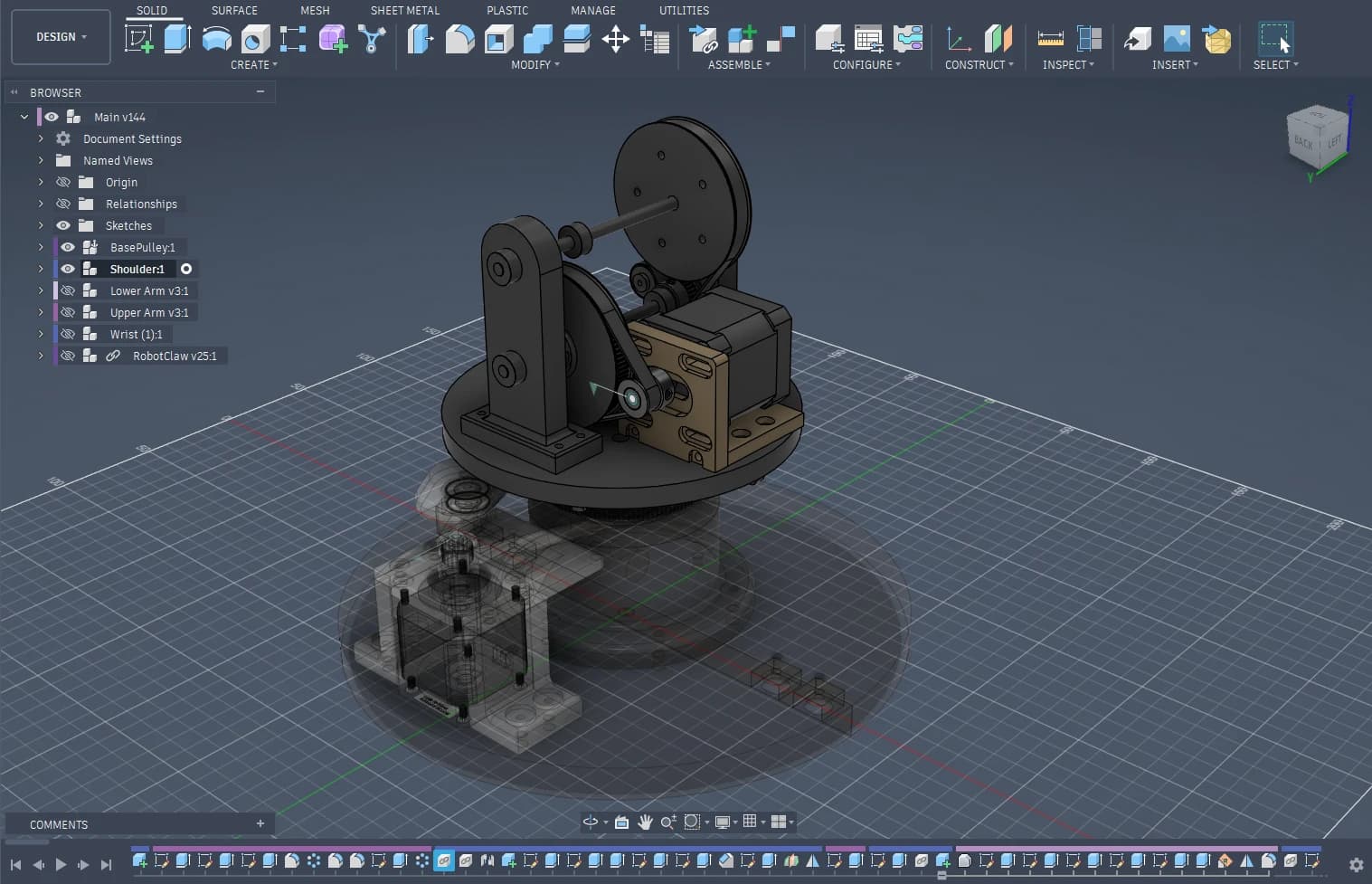Click the Hole tool icon
The width and height of the screenshot is (1372, 884).
[255, 39]
